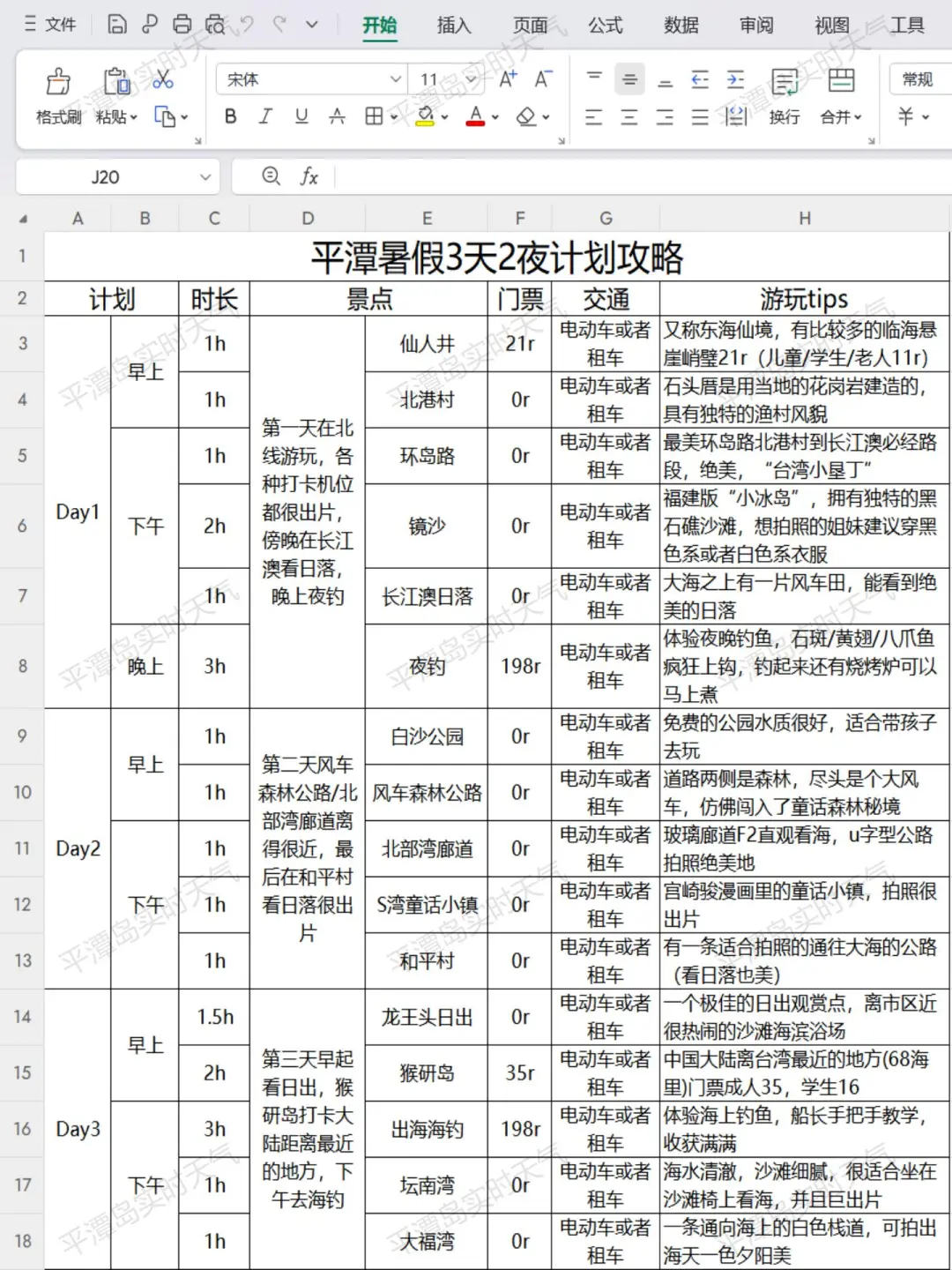
Task: Toggle Bold formatting
Action: (230, 116)
